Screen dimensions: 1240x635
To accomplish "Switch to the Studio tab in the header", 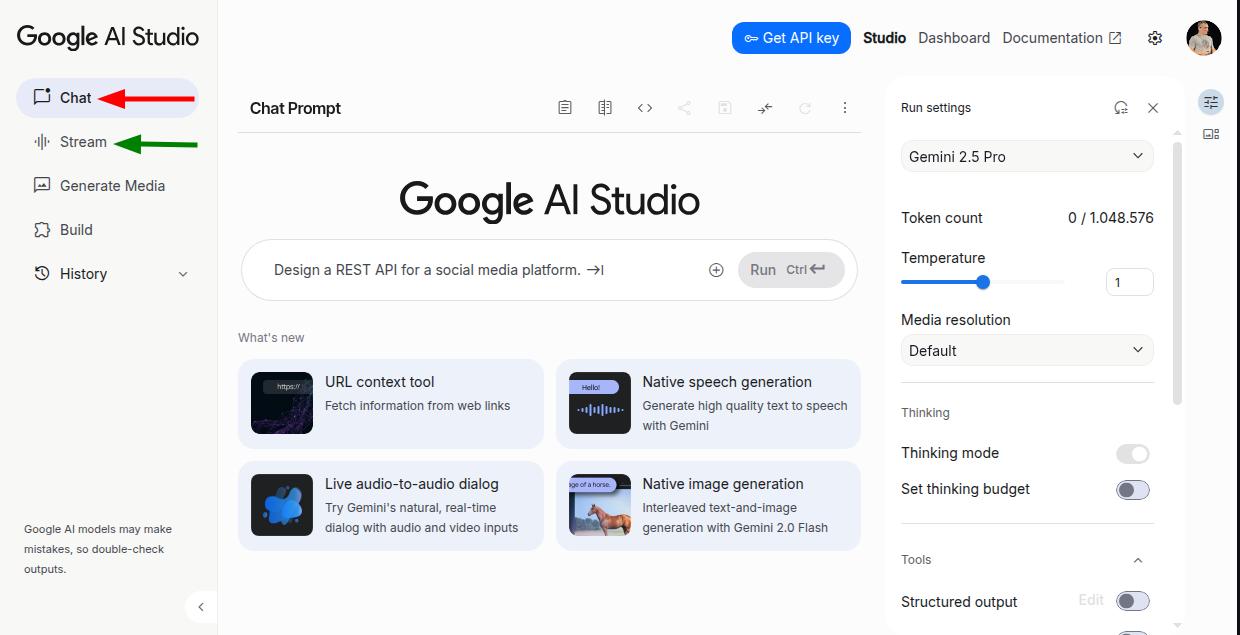I will point(884,38).
